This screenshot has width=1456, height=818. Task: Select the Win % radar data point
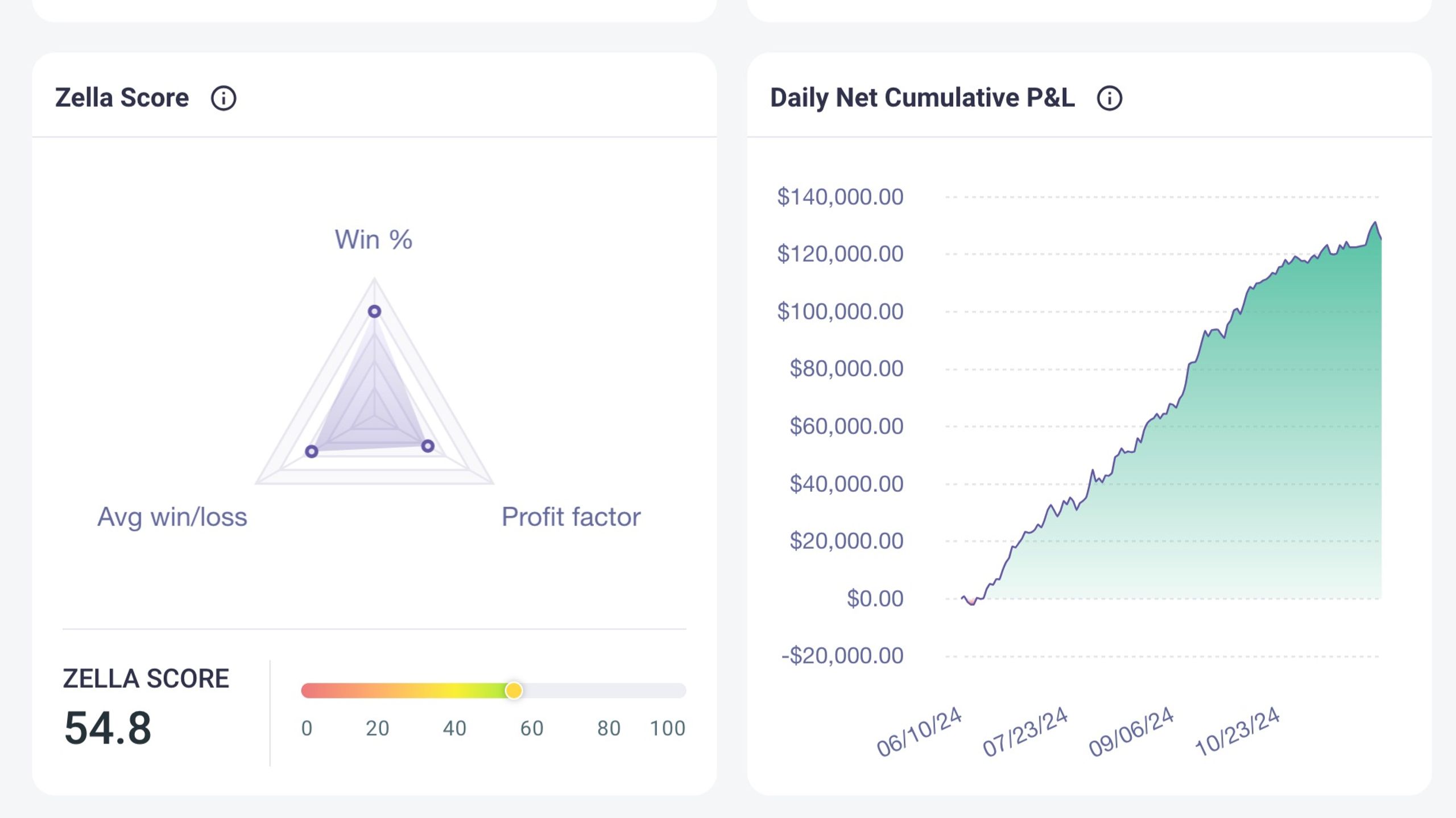374,311
